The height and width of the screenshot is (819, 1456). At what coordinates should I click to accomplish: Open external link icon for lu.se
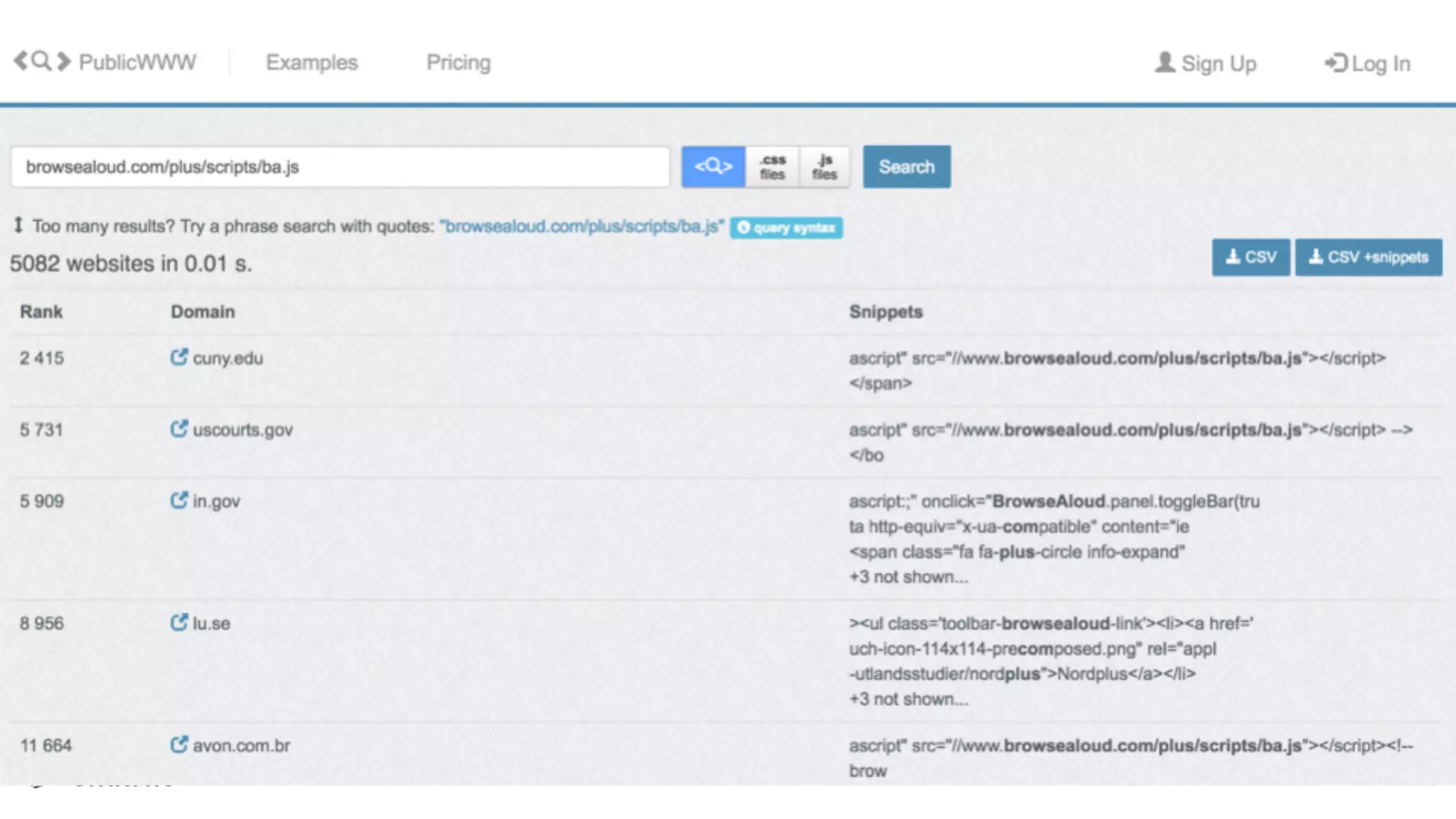tap(179, 623)
